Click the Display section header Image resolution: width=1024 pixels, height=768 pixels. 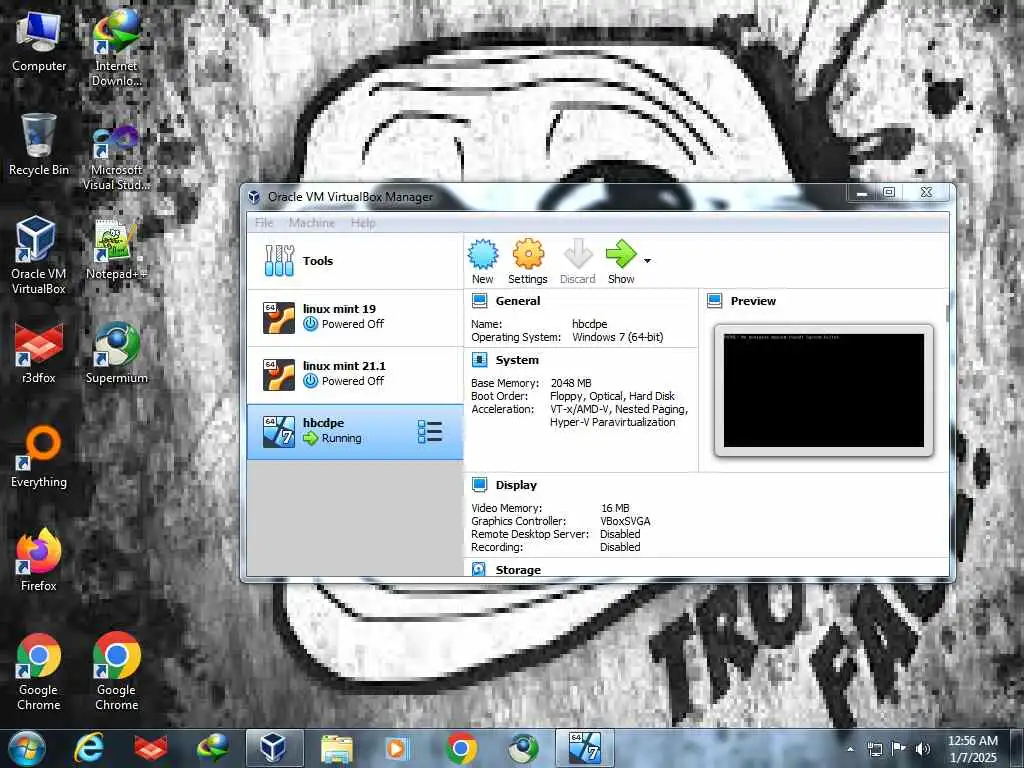[x=516, y=485]
